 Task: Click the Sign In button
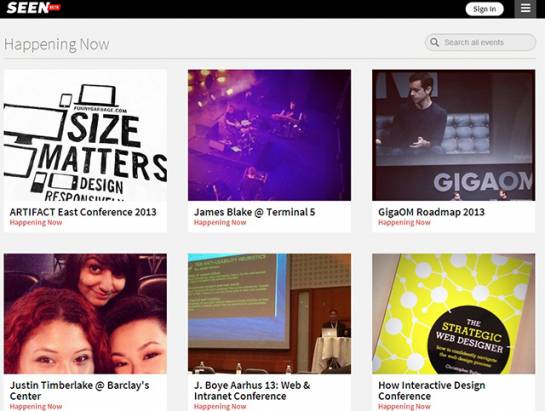[x=484, y=9]
